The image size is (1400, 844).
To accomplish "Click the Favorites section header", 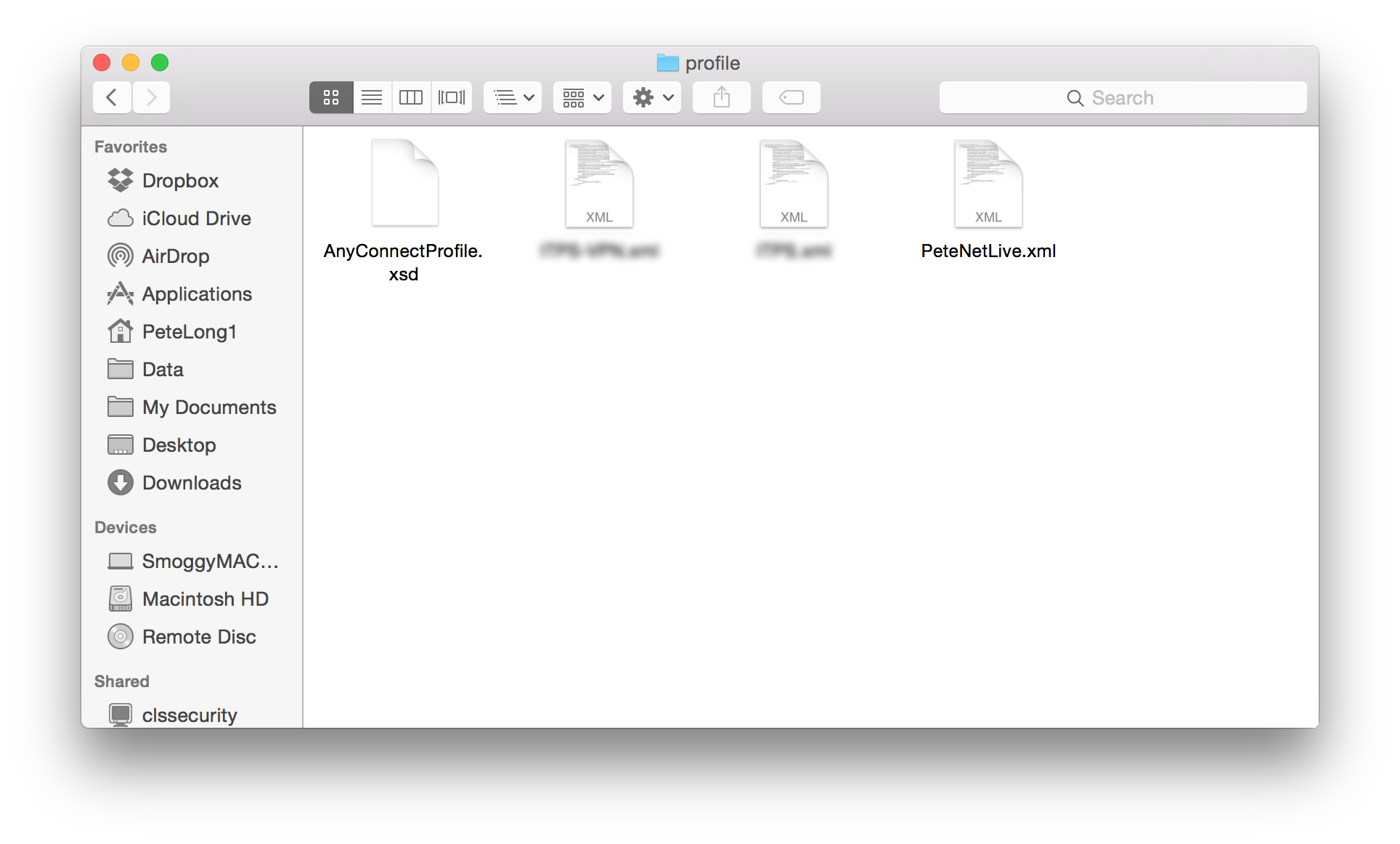I will [x=131, y=147].
